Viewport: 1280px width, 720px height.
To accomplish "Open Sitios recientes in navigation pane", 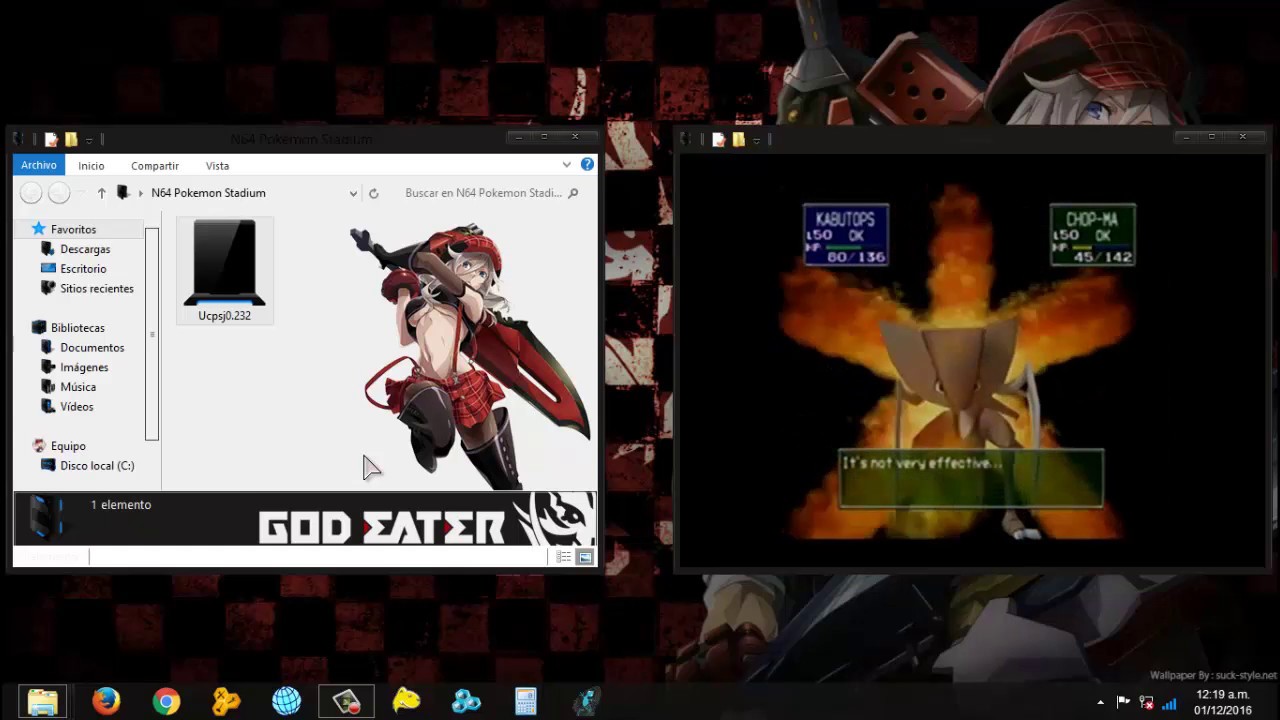I will [x=96, y=288].
